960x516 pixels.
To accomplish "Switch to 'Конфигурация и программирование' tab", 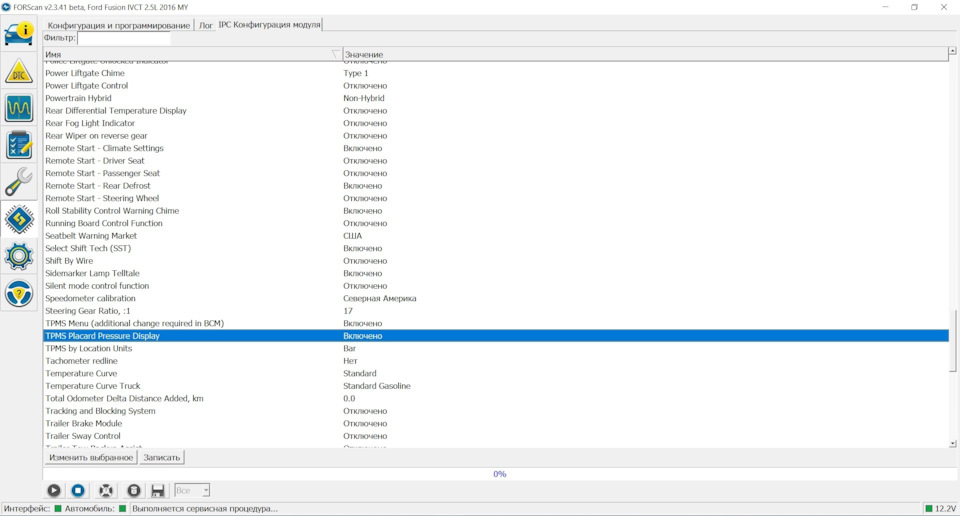I will point(119,25).
